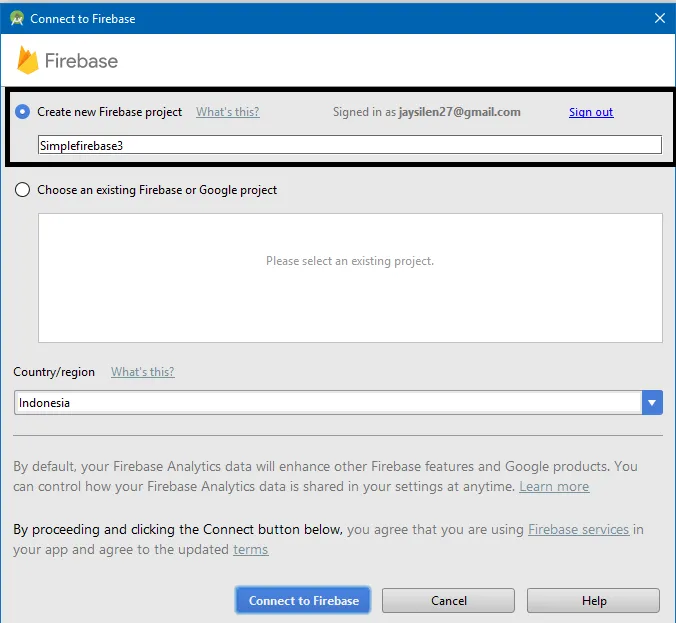Expand the Indonesia country dropdown arrow
676x623 pixels.
coord(652,403)
